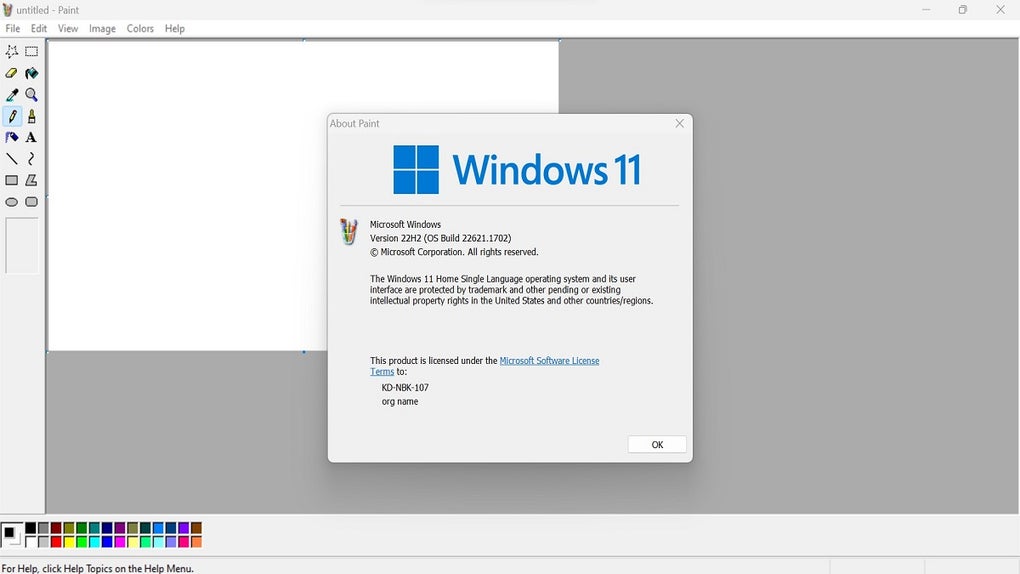Viewport: 1020px width, 574px height.
Task: Open the Colors menu
Action: click(x=140, y=29)
